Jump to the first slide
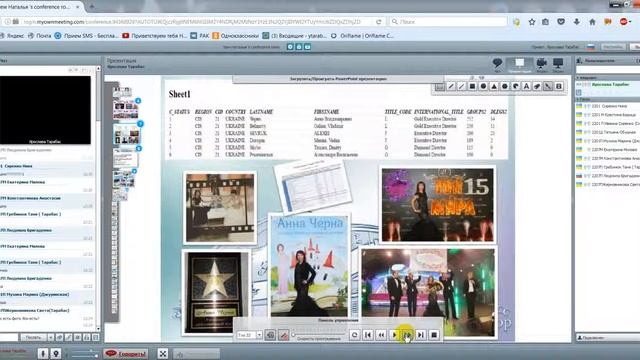 click(368, 335)
